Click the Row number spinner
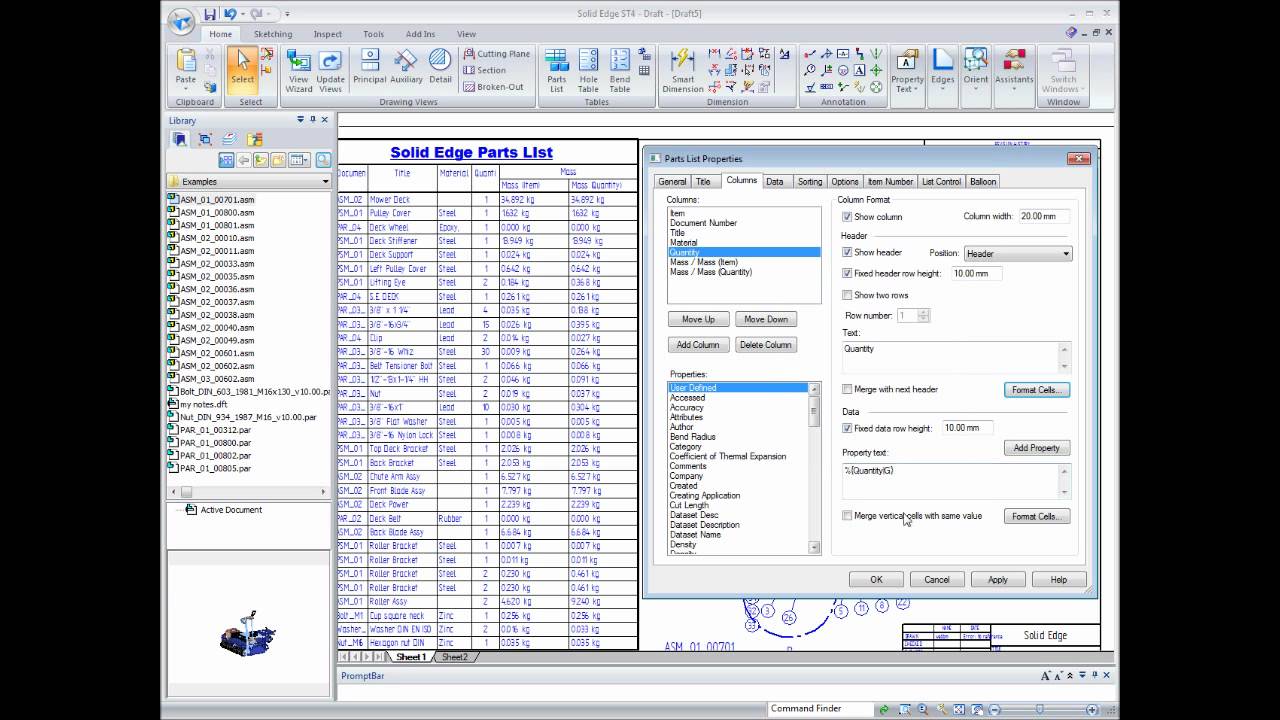This screenshot has height=720, width=1280. [923, 315]
